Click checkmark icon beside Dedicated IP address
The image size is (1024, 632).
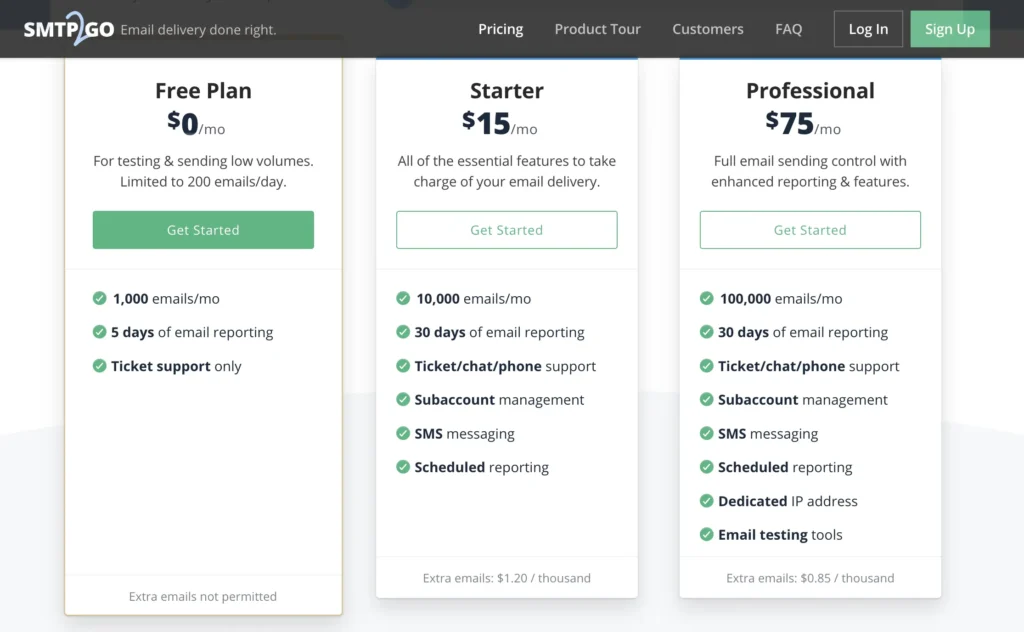[707, 501]
